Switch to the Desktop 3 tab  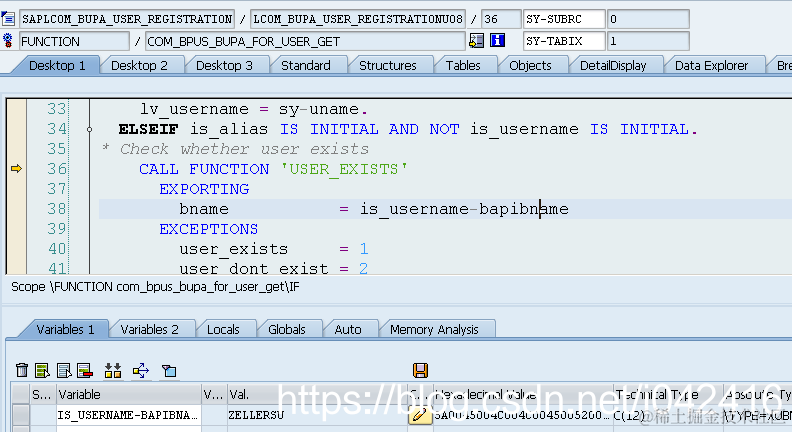[224, 66]
